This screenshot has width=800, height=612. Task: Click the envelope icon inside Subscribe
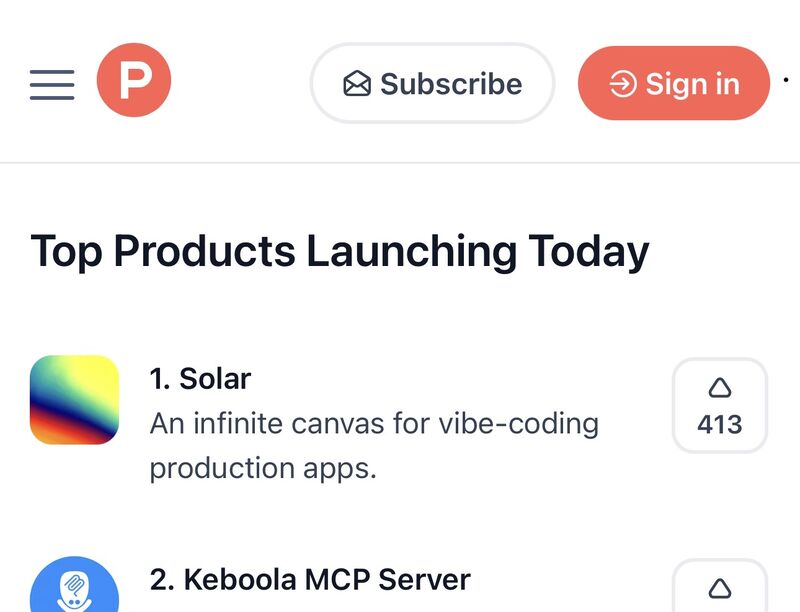pyautogui.click(x=357, y=84)
